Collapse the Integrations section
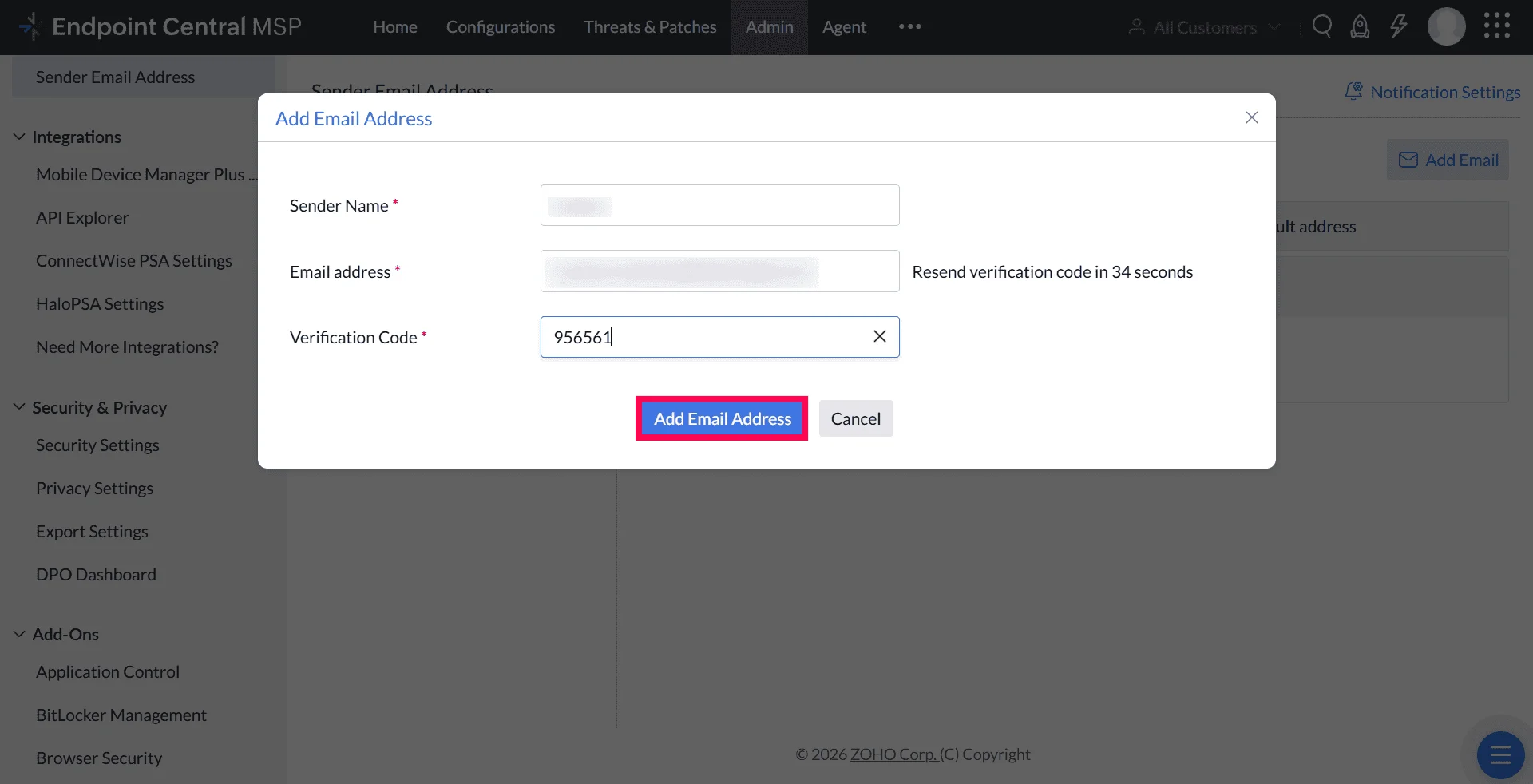This screenshot has width=1533, height=784. coord(19,137)
